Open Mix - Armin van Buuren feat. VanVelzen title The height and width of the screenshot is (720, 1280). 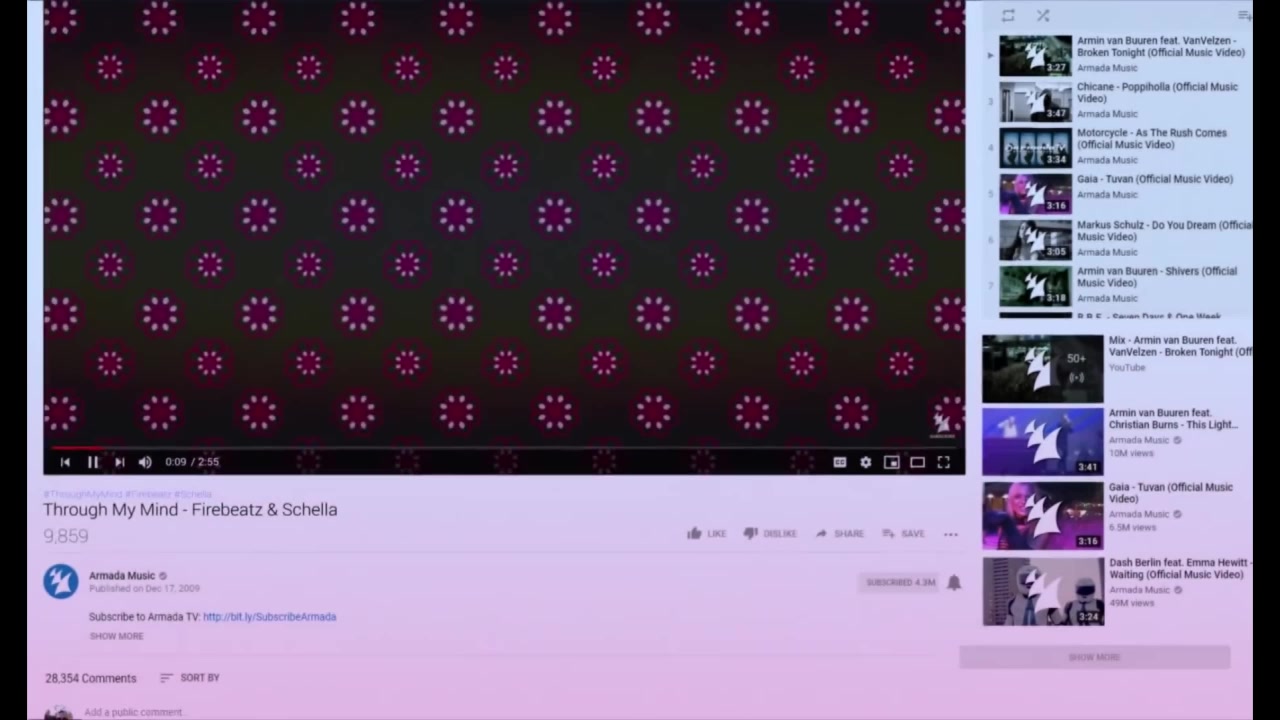pos(1180,346)
